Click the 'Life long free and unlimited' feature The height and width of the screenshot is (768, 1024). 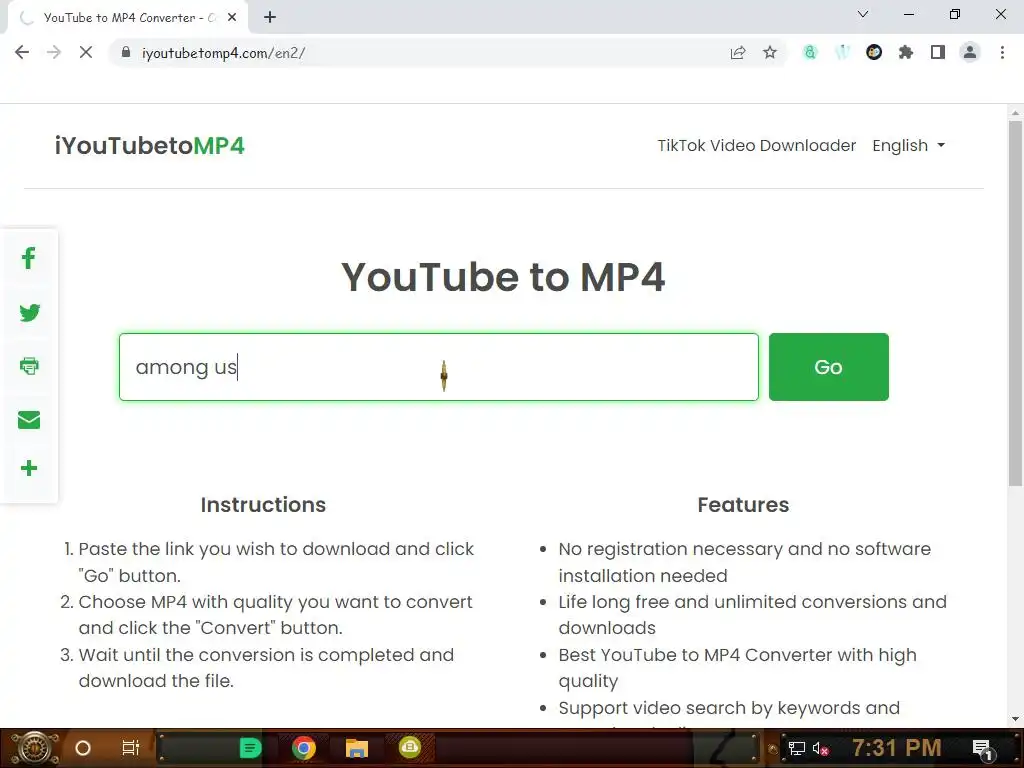pos(752,615)
